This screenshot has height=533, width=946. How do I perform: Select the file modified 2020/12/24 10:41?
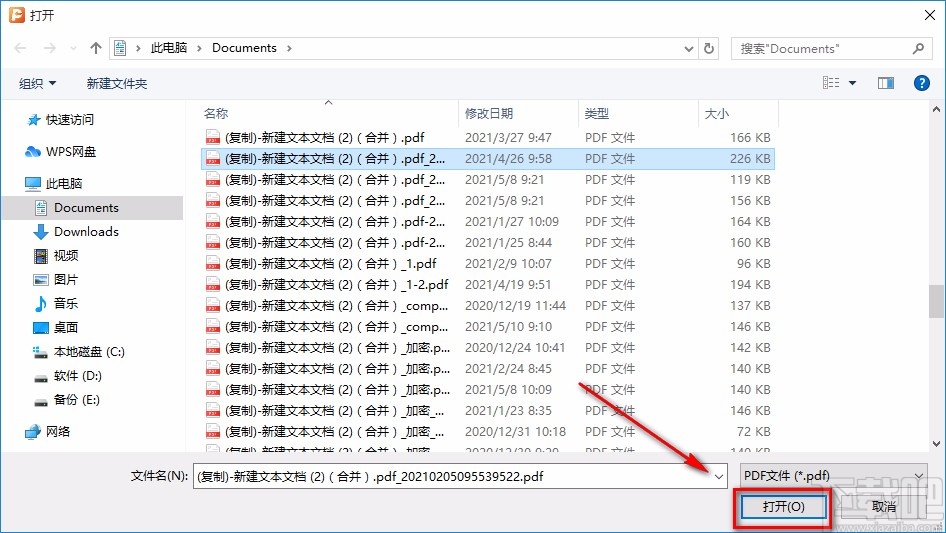(x=488, y=348)
